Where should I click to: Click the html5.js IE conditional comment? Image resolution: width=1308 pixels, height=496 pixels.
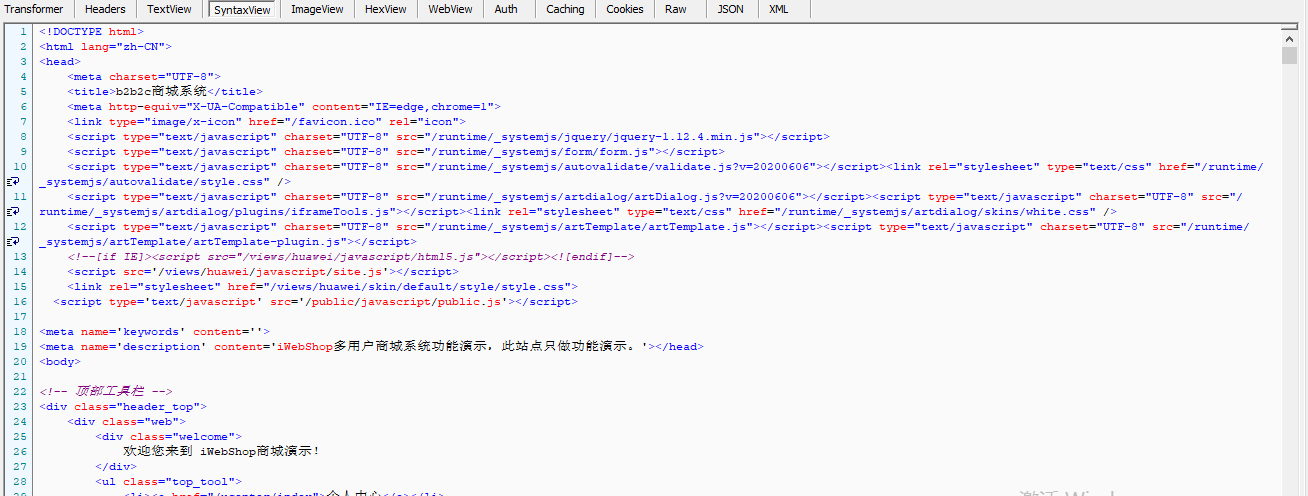[351, 257]
